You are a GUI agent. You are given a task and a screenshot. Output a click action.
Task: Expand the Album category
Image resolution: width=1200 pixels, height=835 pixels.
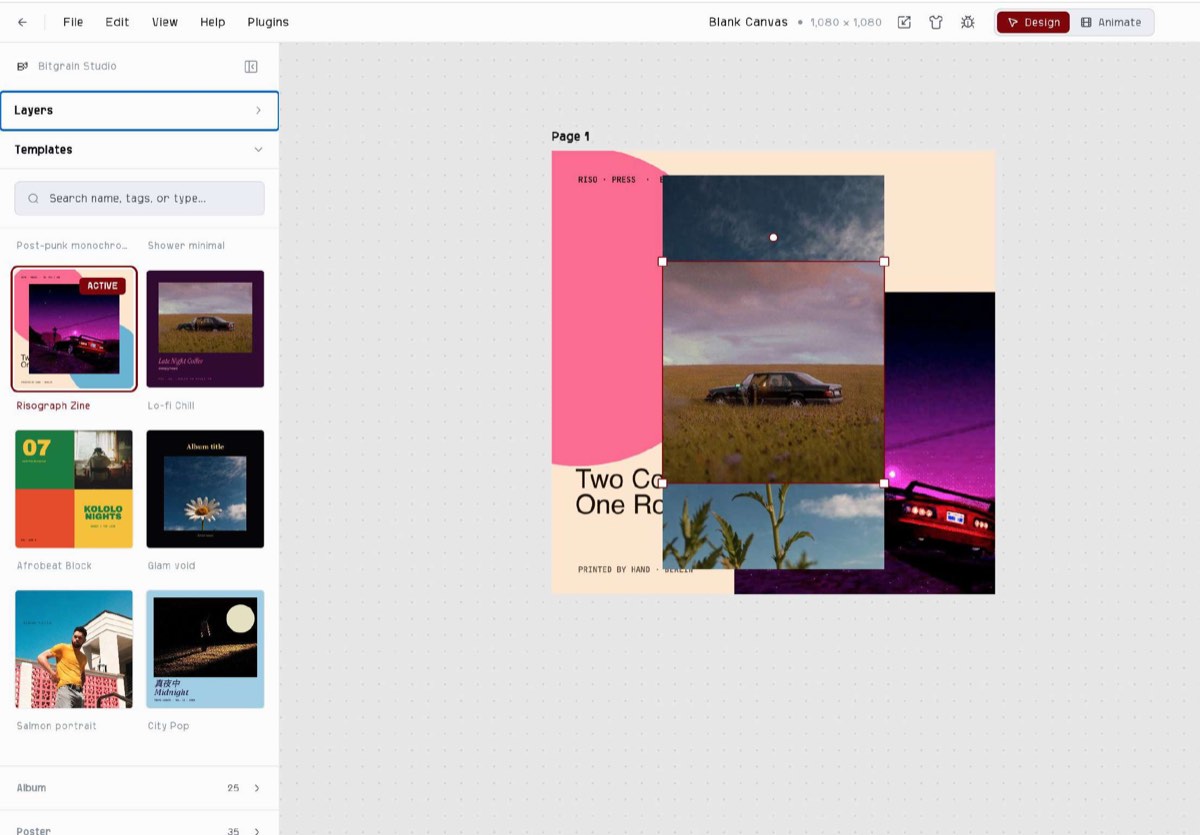(x=140, y=788)
